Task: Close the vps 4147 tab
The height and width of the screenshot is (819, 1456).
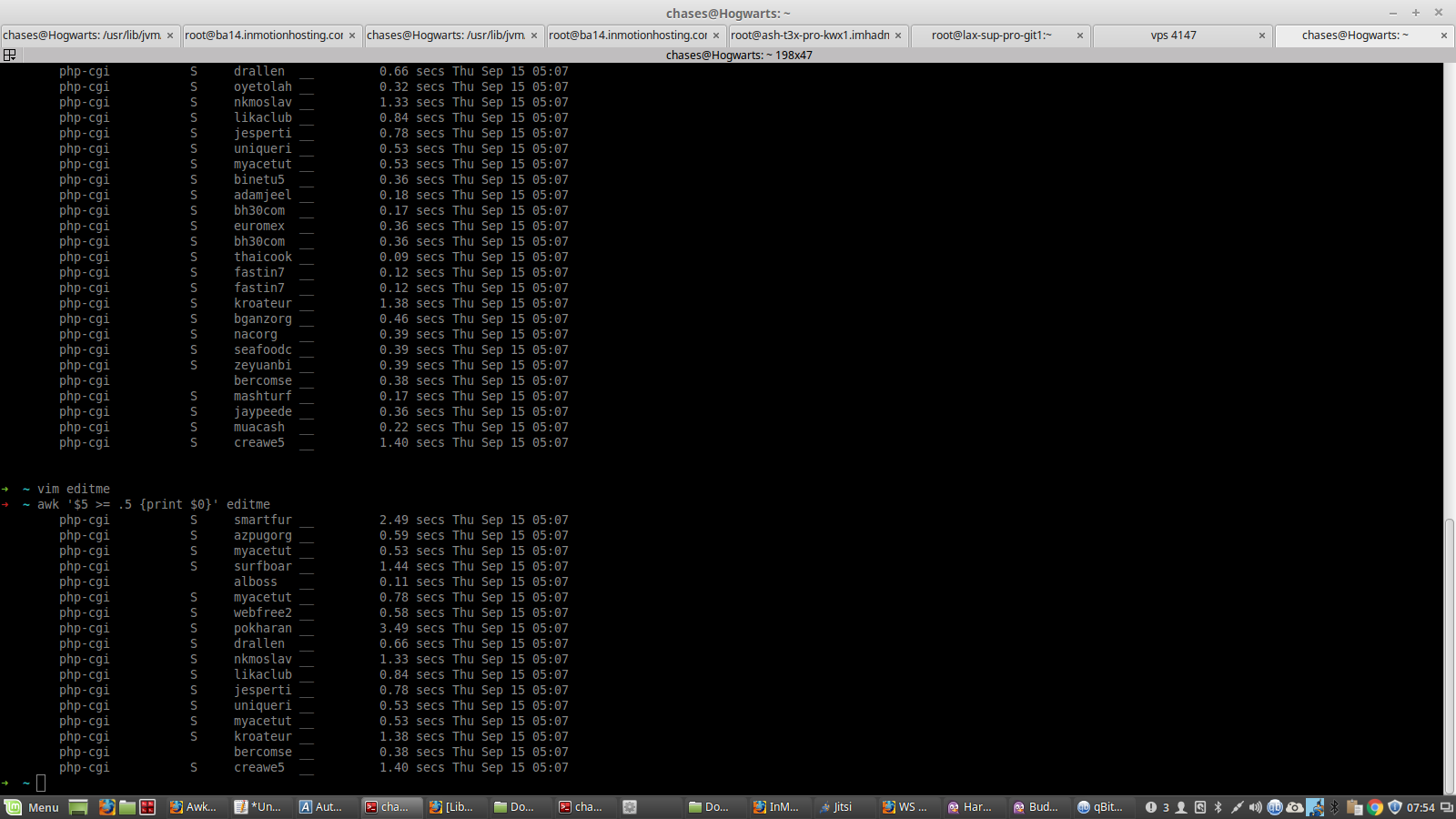Action: pyautogui.click(x=1262, y=35)
